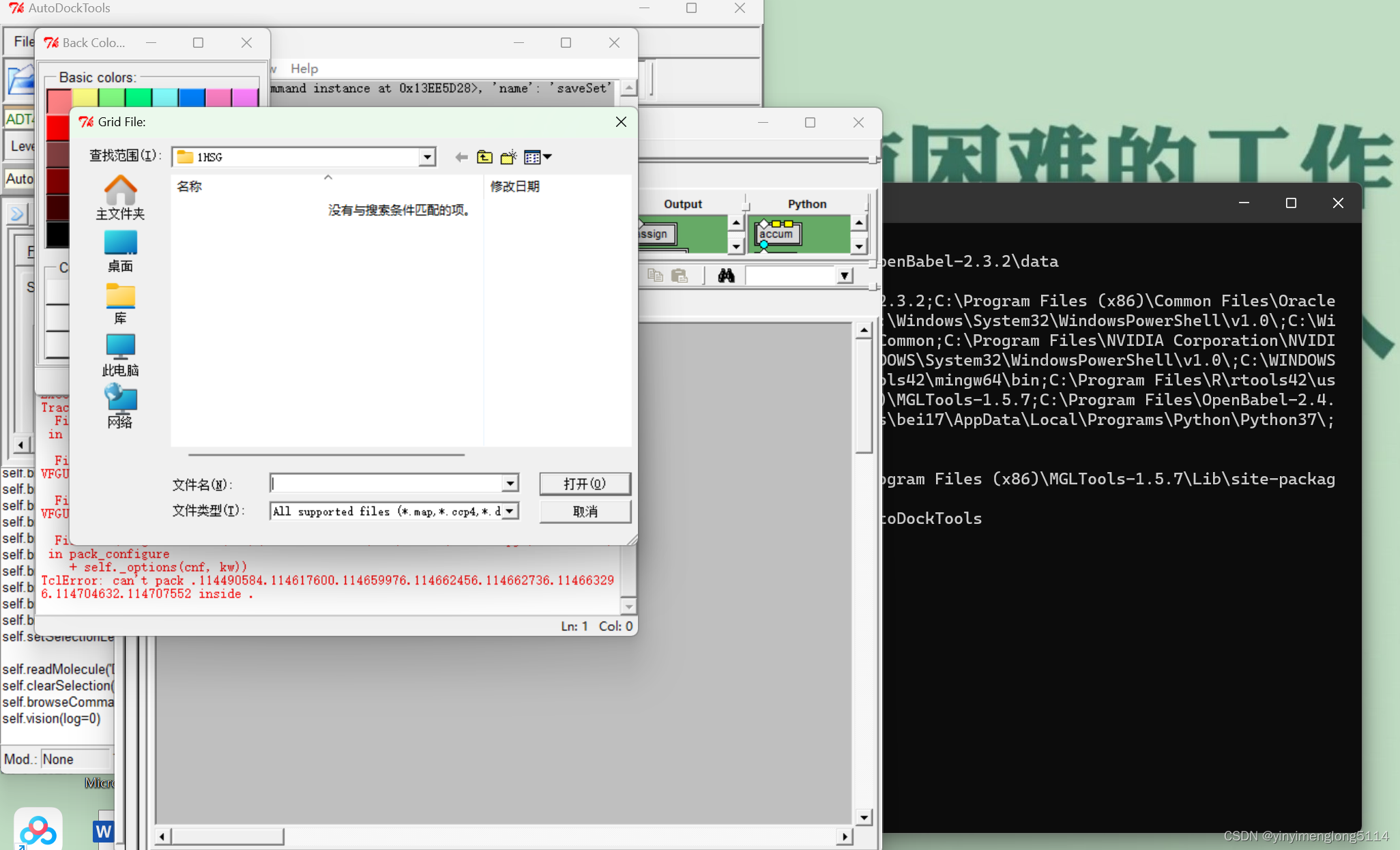Expand the 文件类型 file type dropdown
Image resolution: width=1400 pixels, height=850 pixels.
click(510, 511)
